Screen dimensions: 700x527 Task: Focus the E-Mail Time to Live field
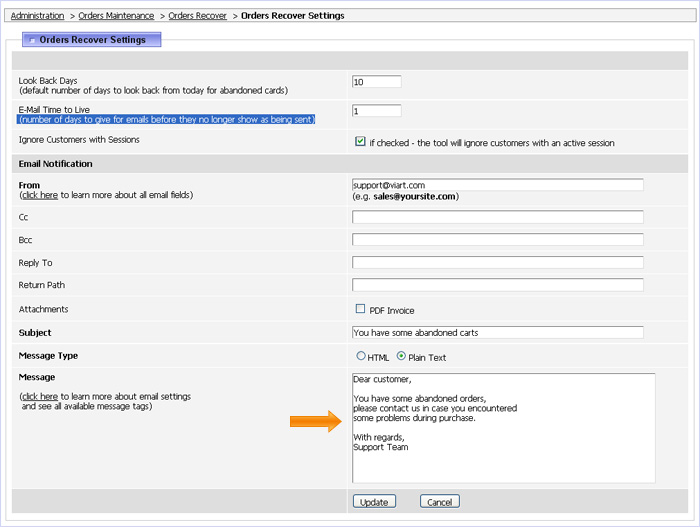pos(377,111)
